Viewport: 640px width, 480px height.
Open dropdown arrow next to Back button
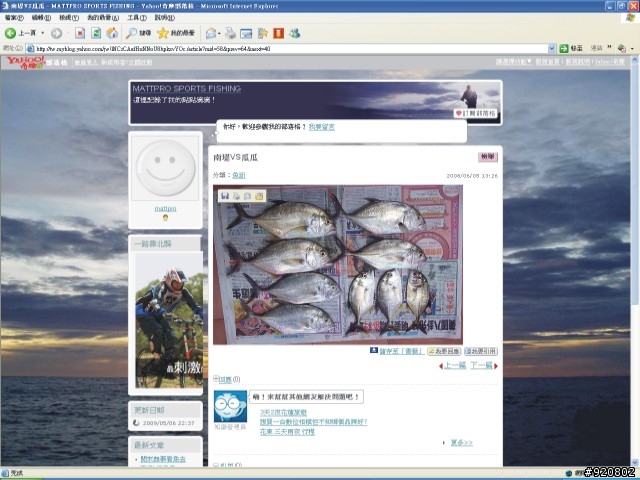(42, 33)
